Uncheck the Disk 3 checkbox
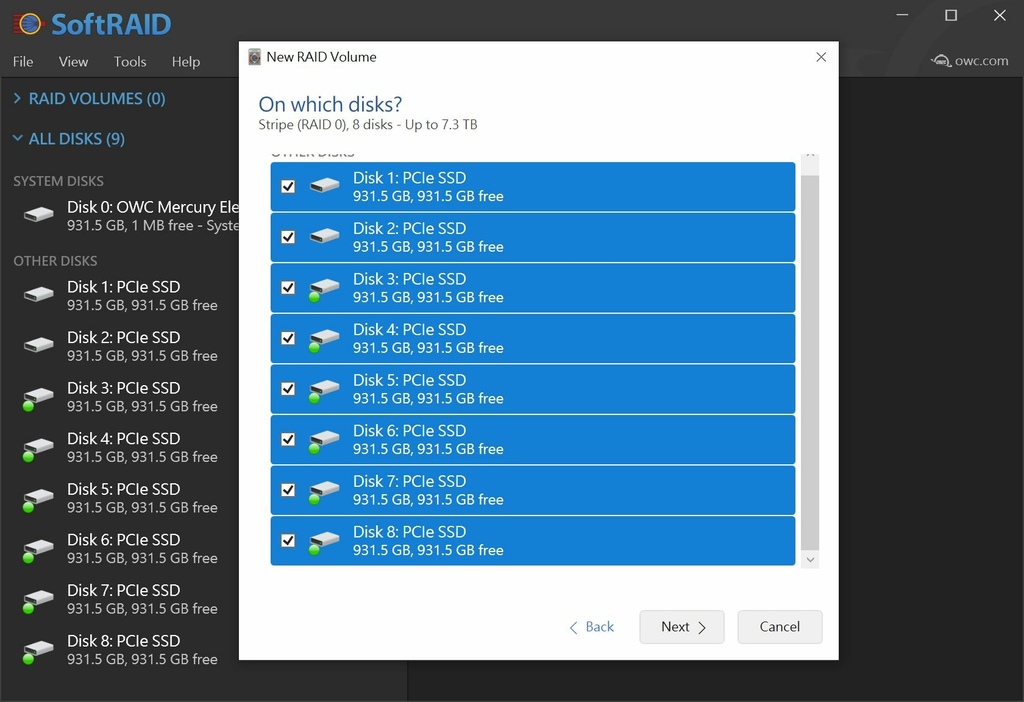 point(288,287)
